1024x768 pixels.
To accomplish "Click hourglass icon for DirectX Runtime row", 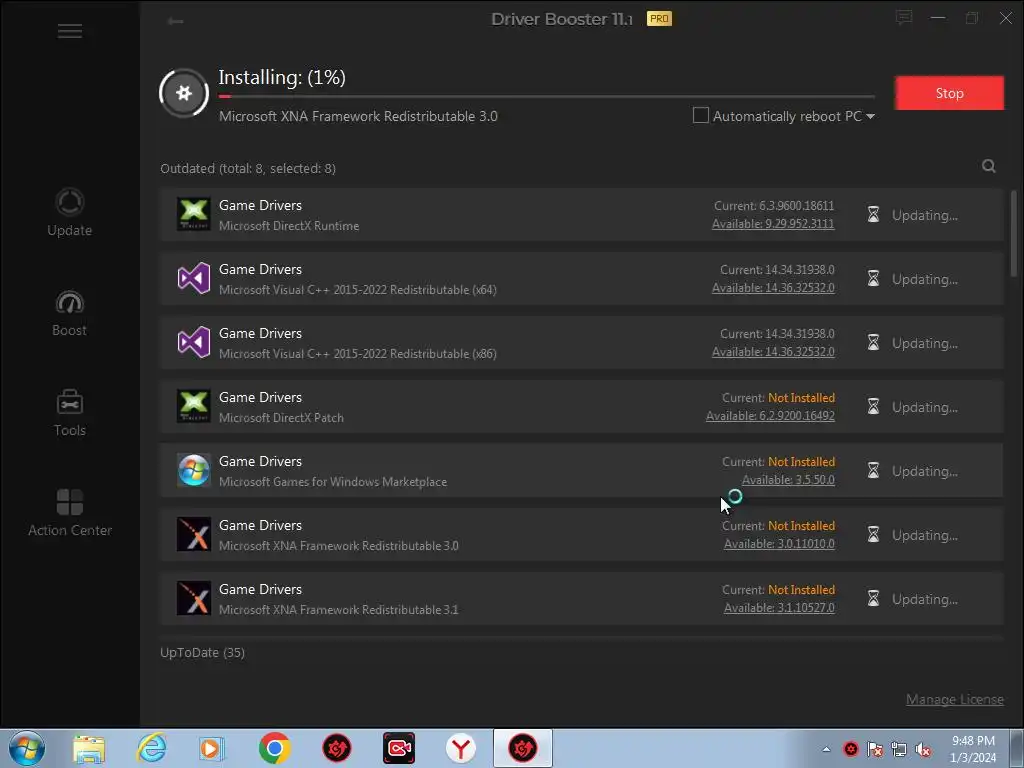I will click(873, 214).
